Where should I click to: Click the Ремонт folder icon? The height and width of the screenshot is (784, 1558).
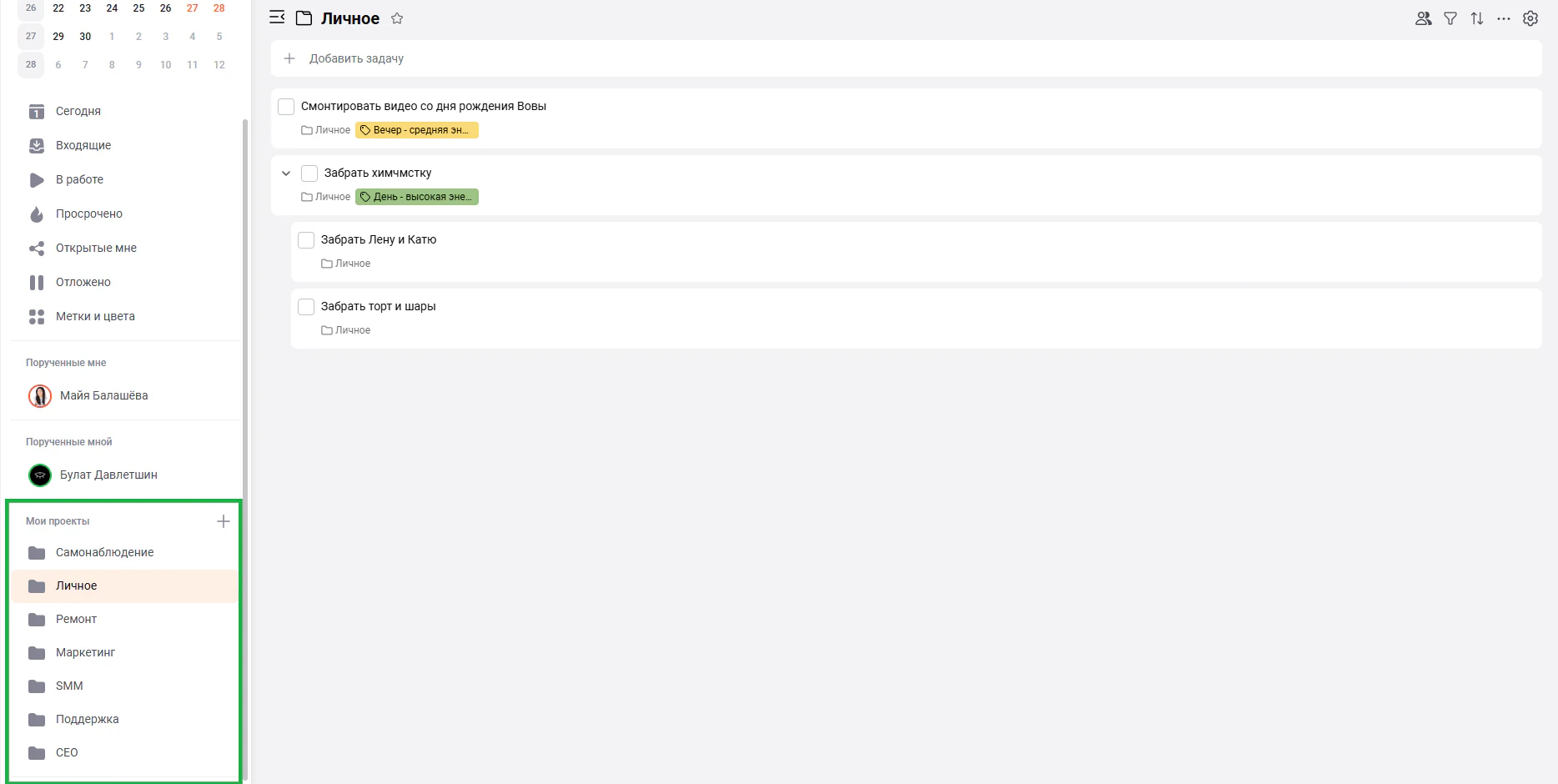[37, 619]
